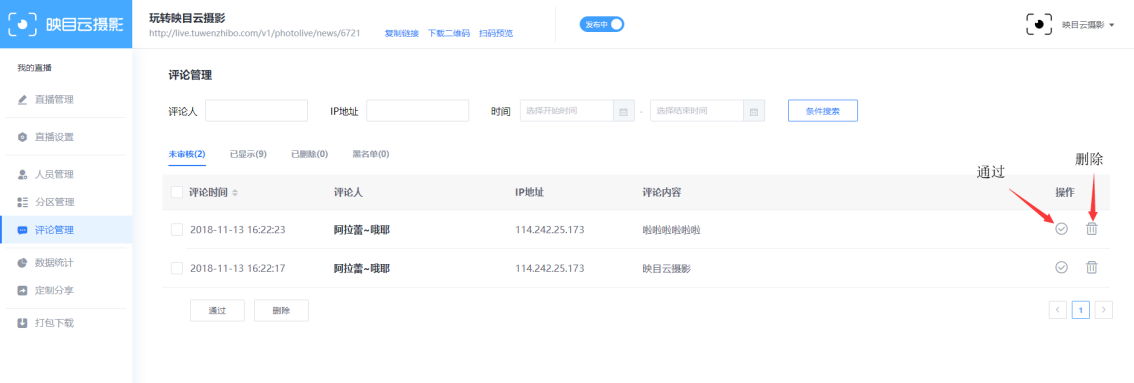The image size is (1134, 383).
Task: Switch to 黑名单(0) tab
Action: click(x=371, y=154)
